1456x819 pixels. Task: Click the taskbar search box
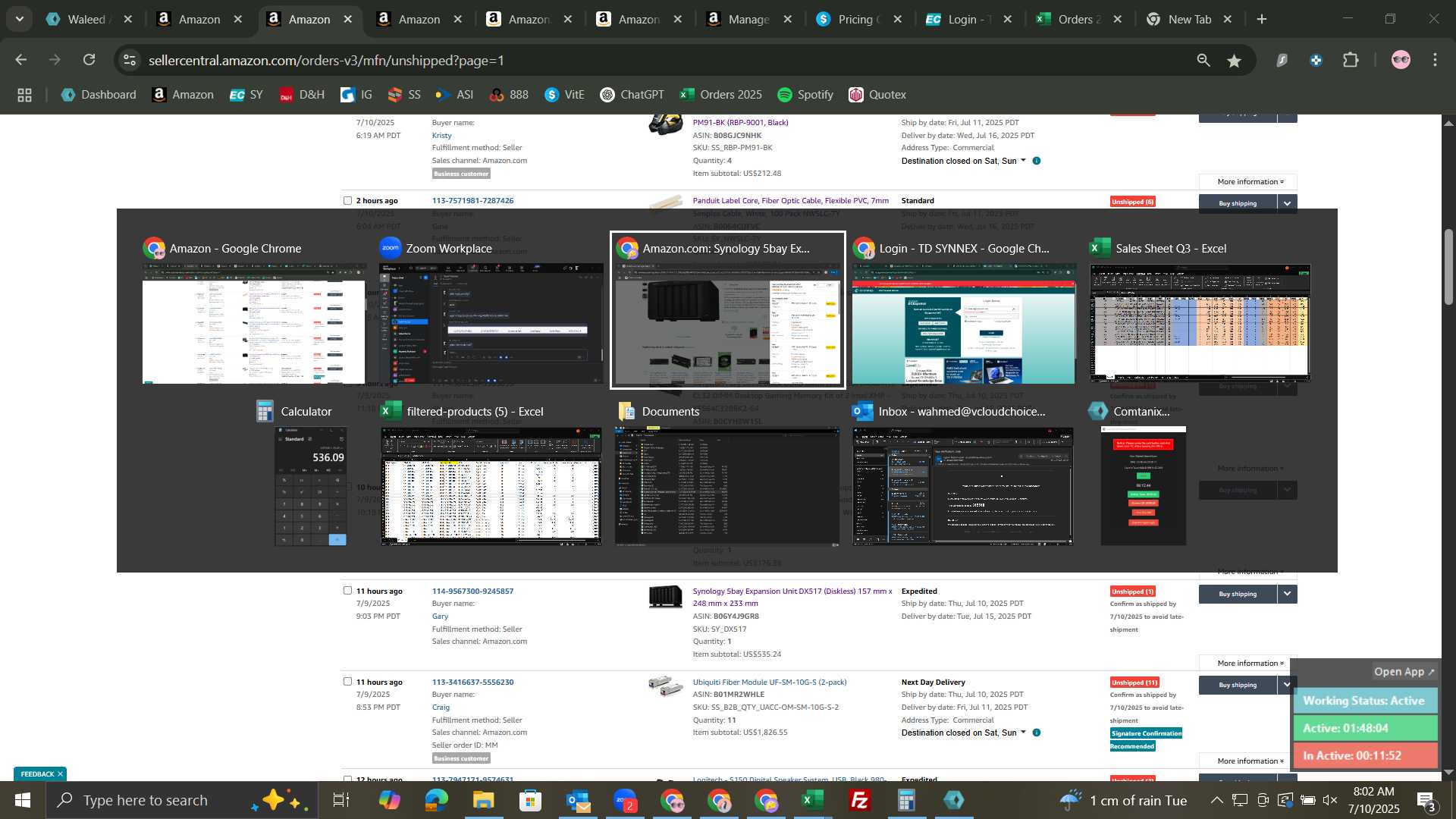click(182, 800)
